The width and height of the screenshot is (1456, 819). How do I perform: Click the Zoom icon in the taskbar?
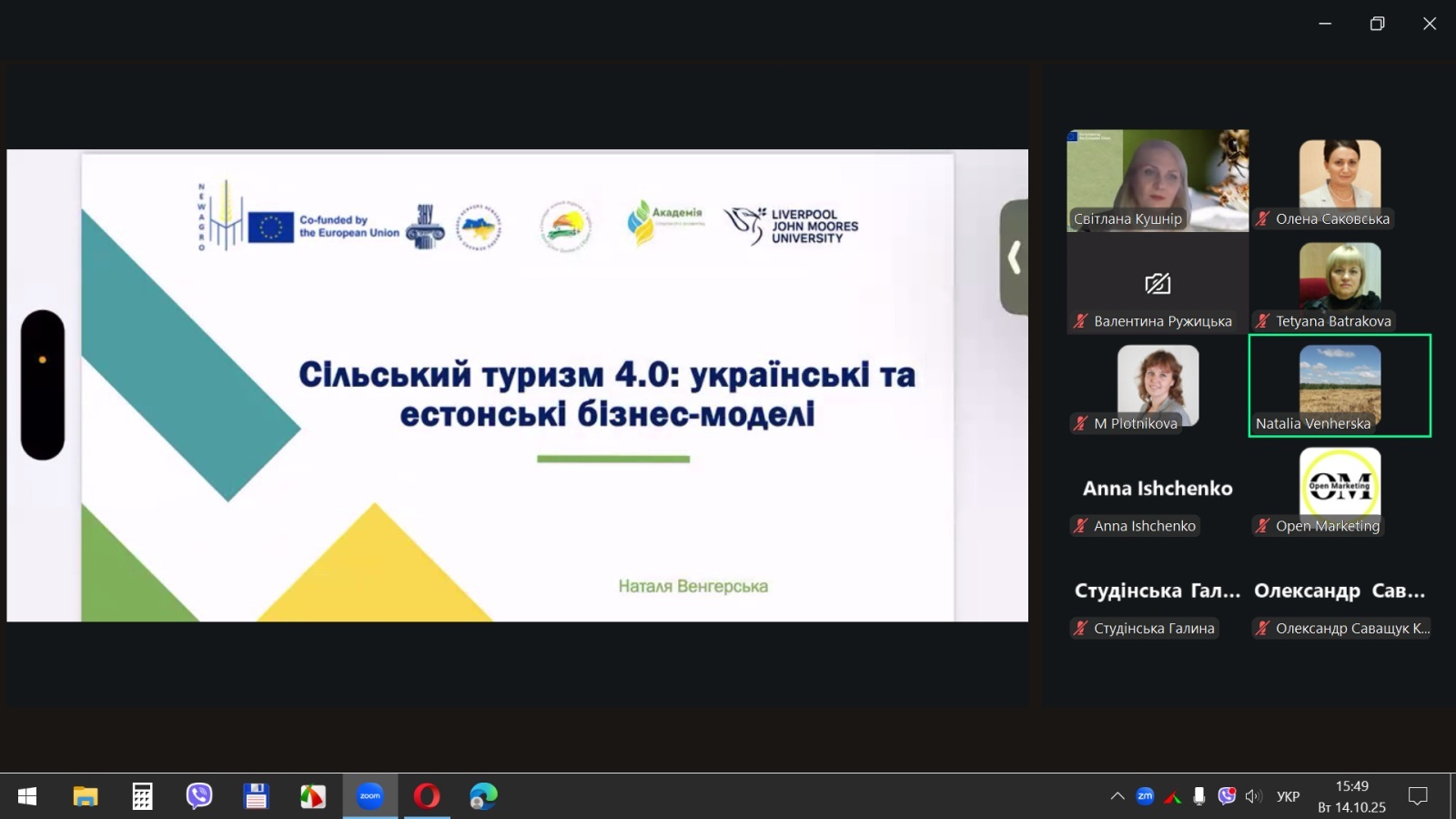pyautogui.click(x=369, y=796)
